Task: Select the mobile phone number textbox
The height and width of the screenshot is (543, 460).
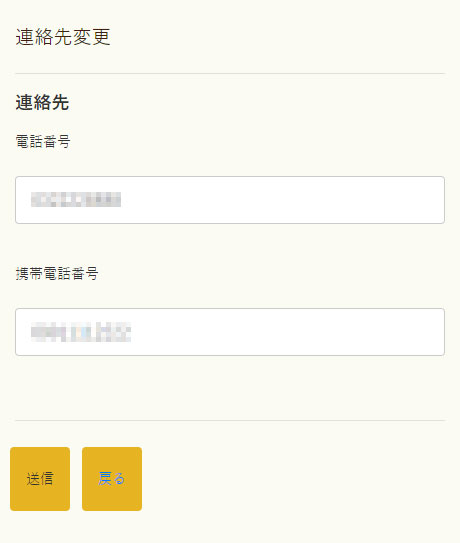Action: (230, 332)
